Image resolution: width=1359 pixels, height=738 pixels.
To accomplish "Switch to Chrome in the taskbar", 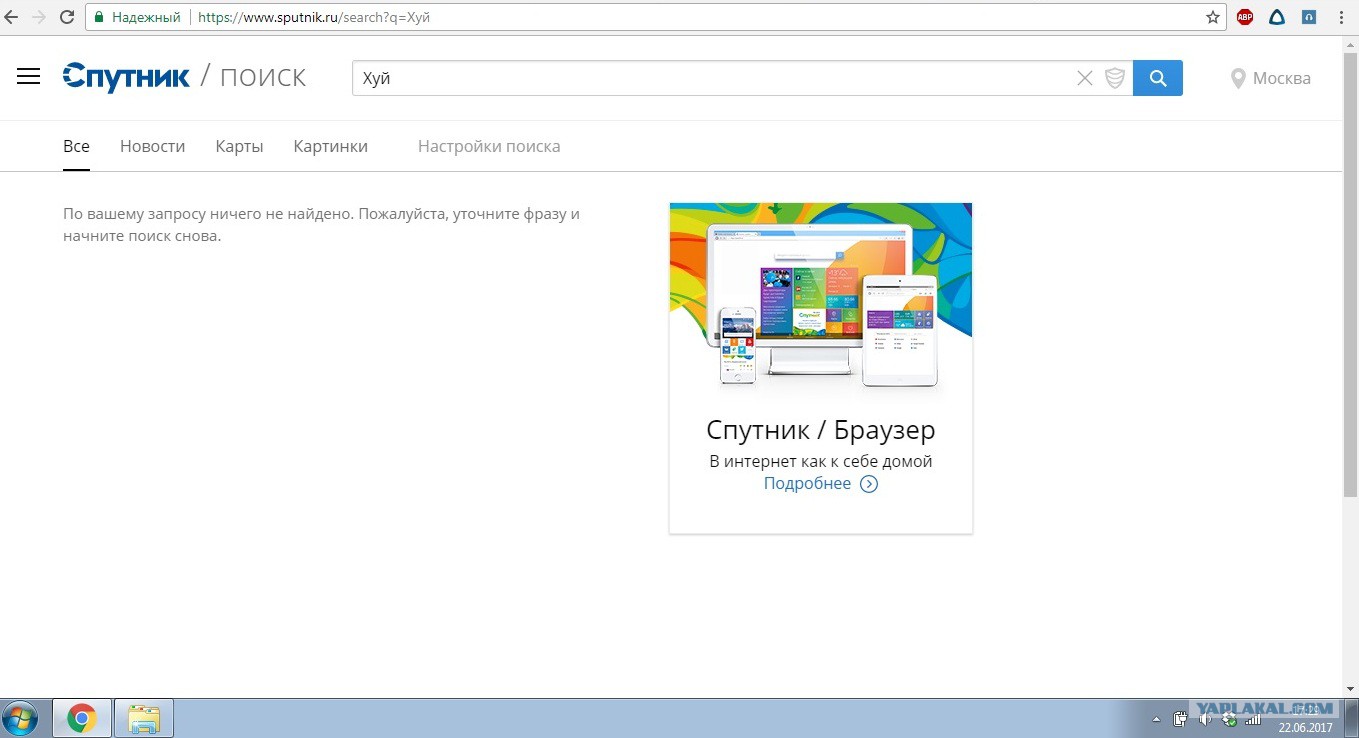I will pyautogui.click(x=81, y=718).
